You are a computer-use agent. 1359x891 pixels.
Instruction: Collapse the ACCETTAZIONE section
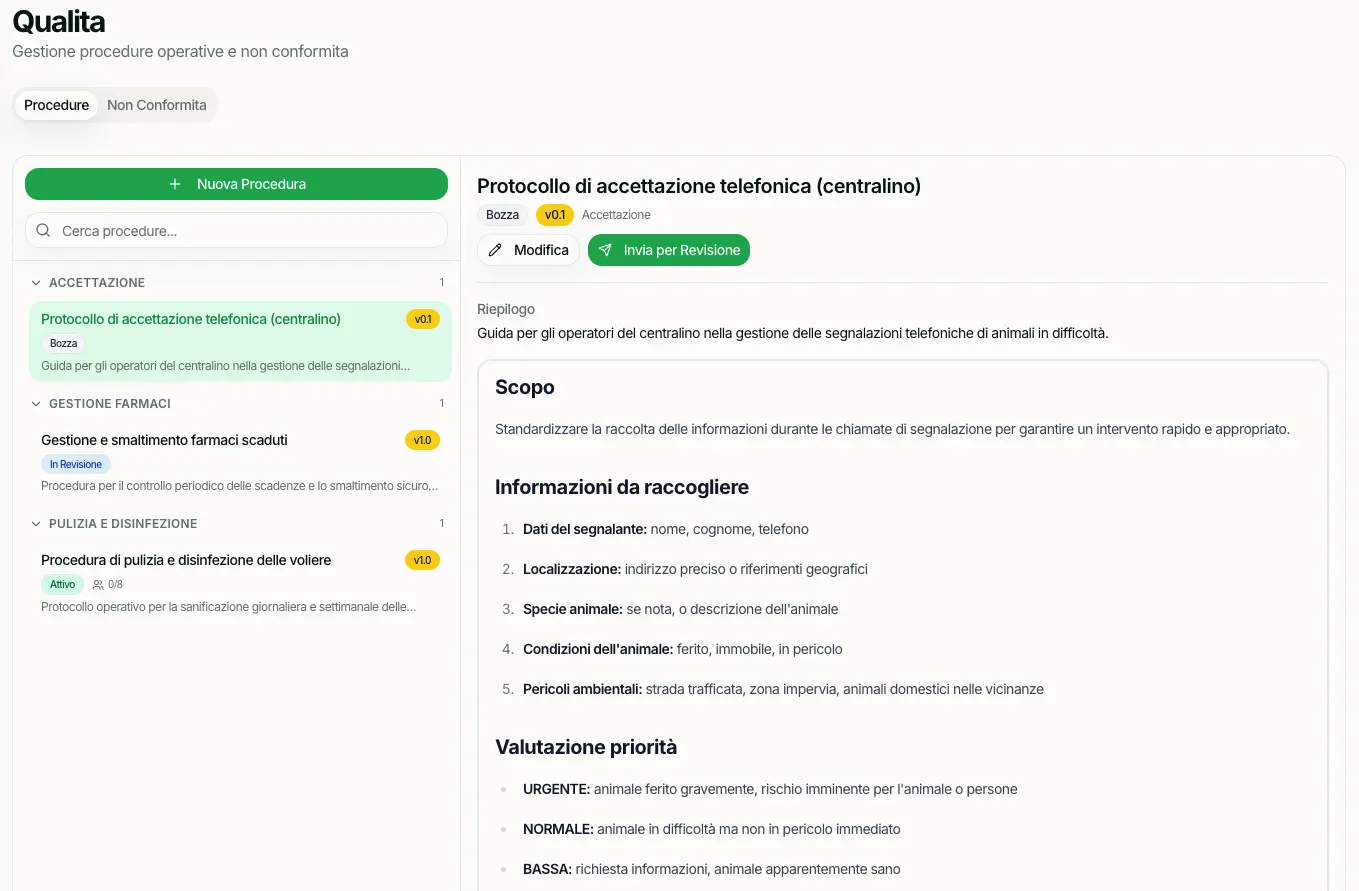click(36, 283)
